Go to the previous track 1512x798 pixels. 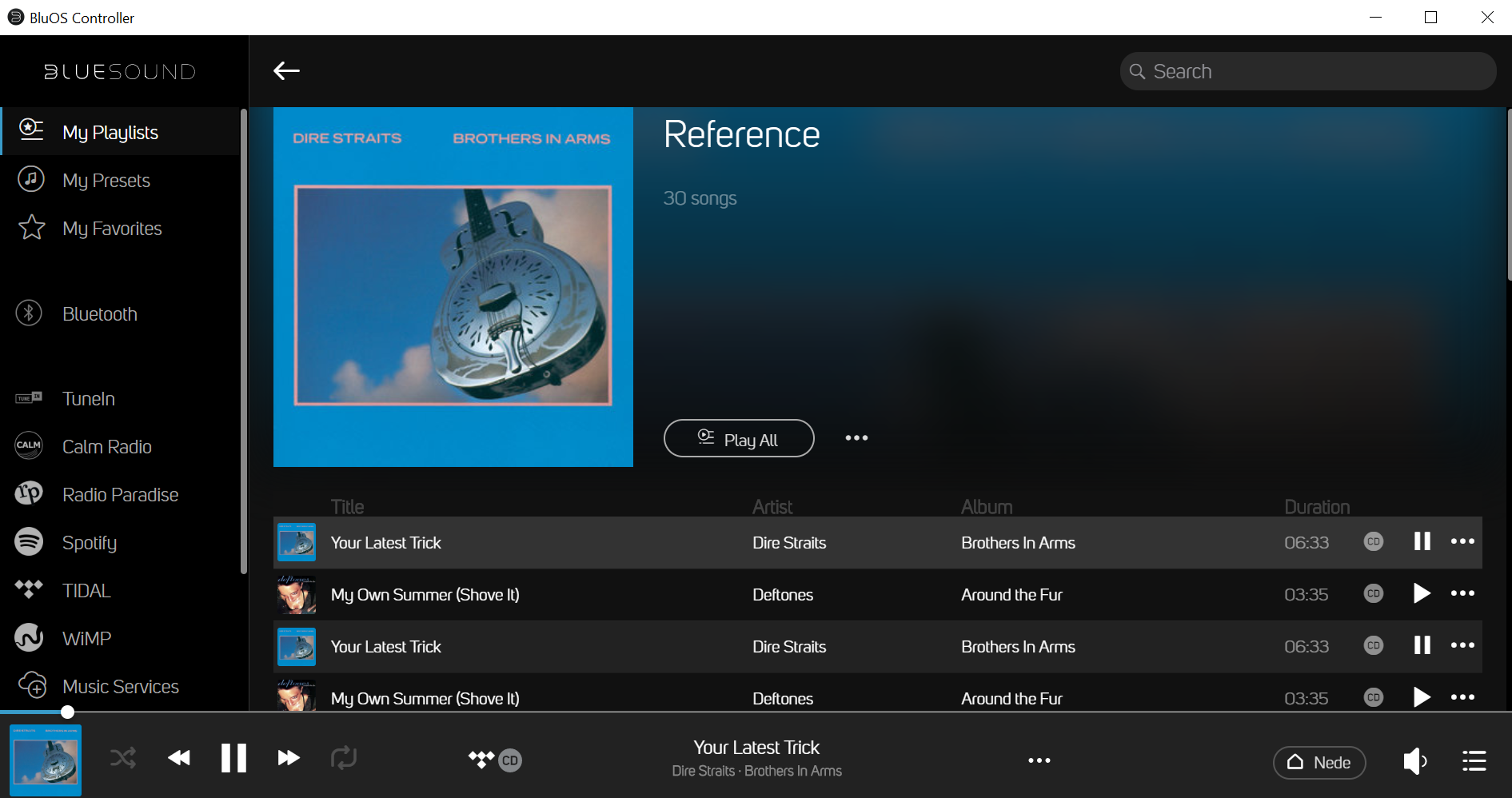[179, 757]
